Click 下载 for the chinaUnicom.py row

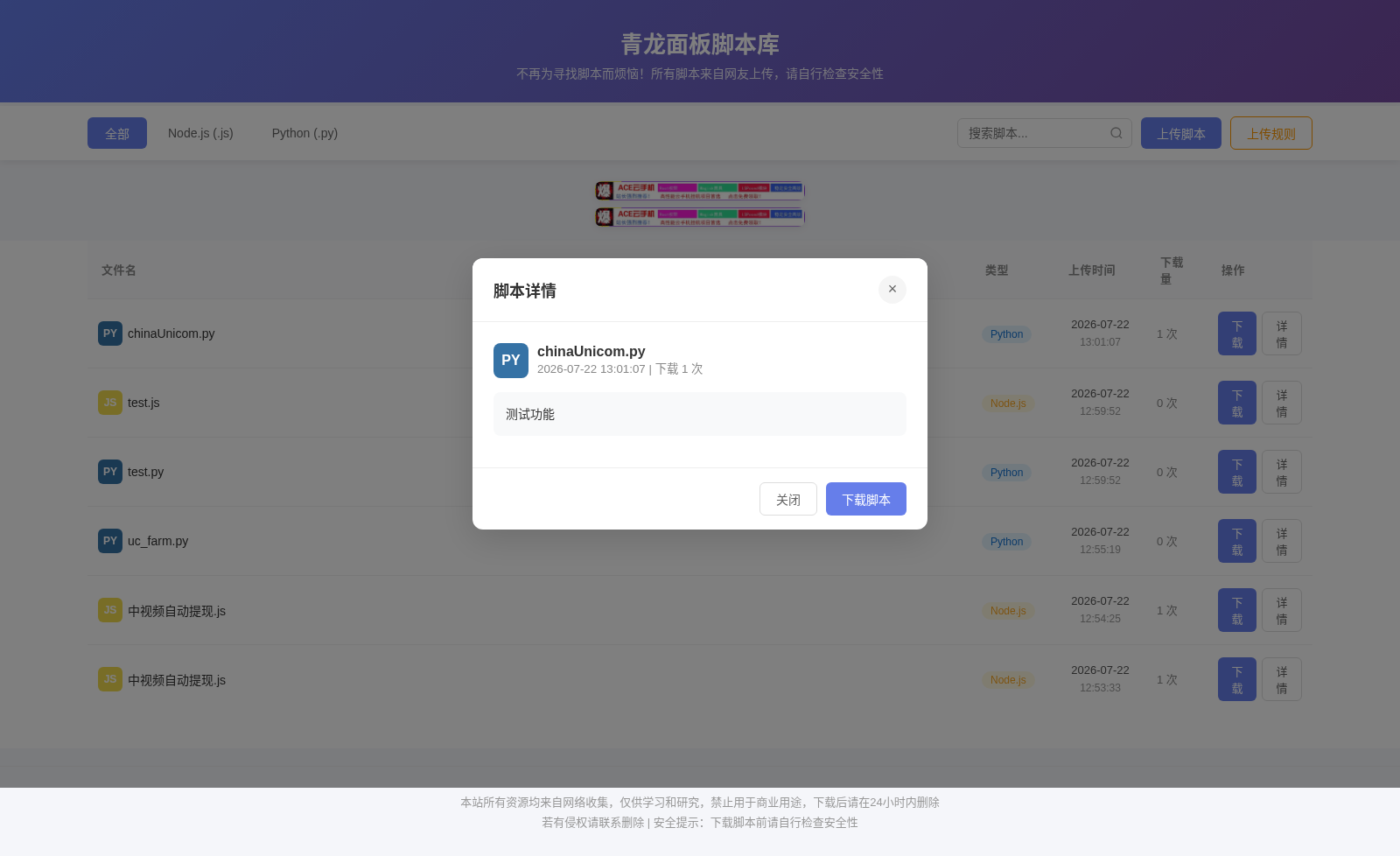pyautogui.click(x=1237, y=333)
